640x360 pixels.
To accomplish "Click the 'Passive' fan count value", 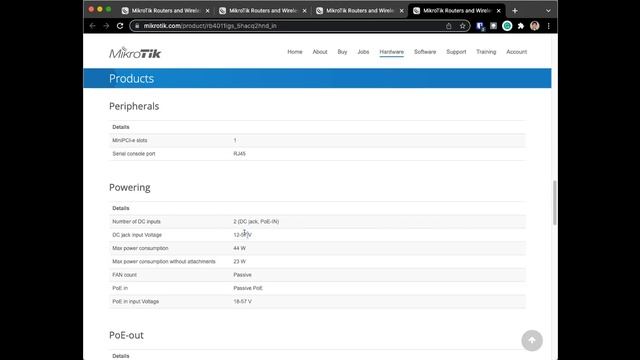I will 242,275.
